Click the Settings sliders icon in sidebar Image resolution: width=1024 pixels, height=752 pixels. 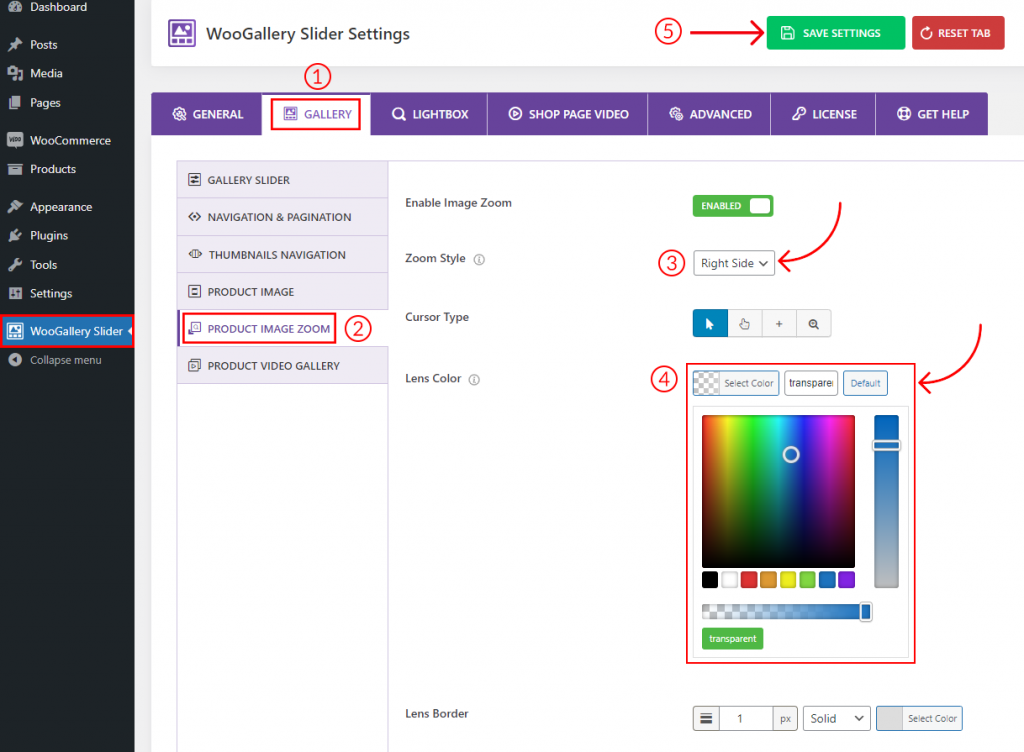pyautogui.click(x=15, y=293)
